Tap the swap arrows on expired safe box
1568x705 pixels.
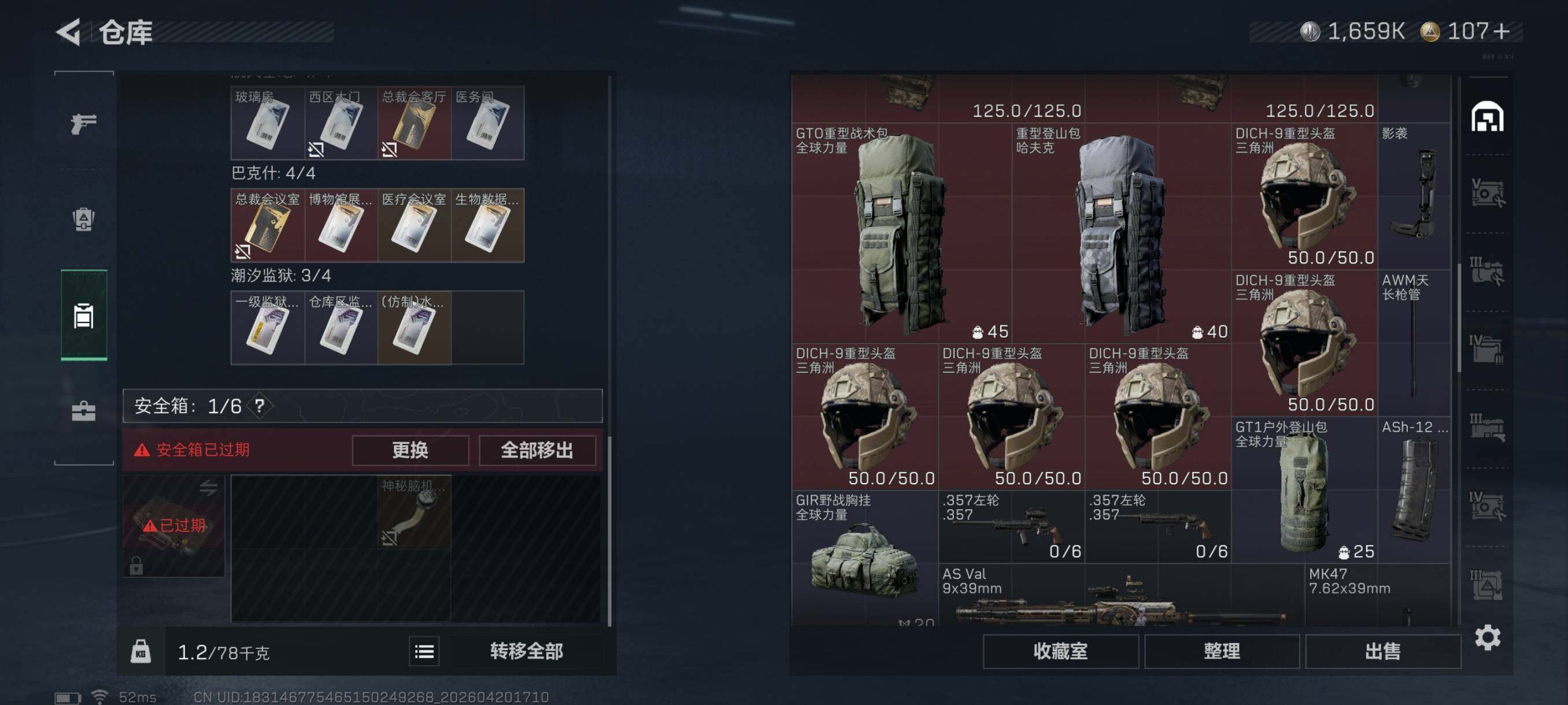(x=208, y=487)
